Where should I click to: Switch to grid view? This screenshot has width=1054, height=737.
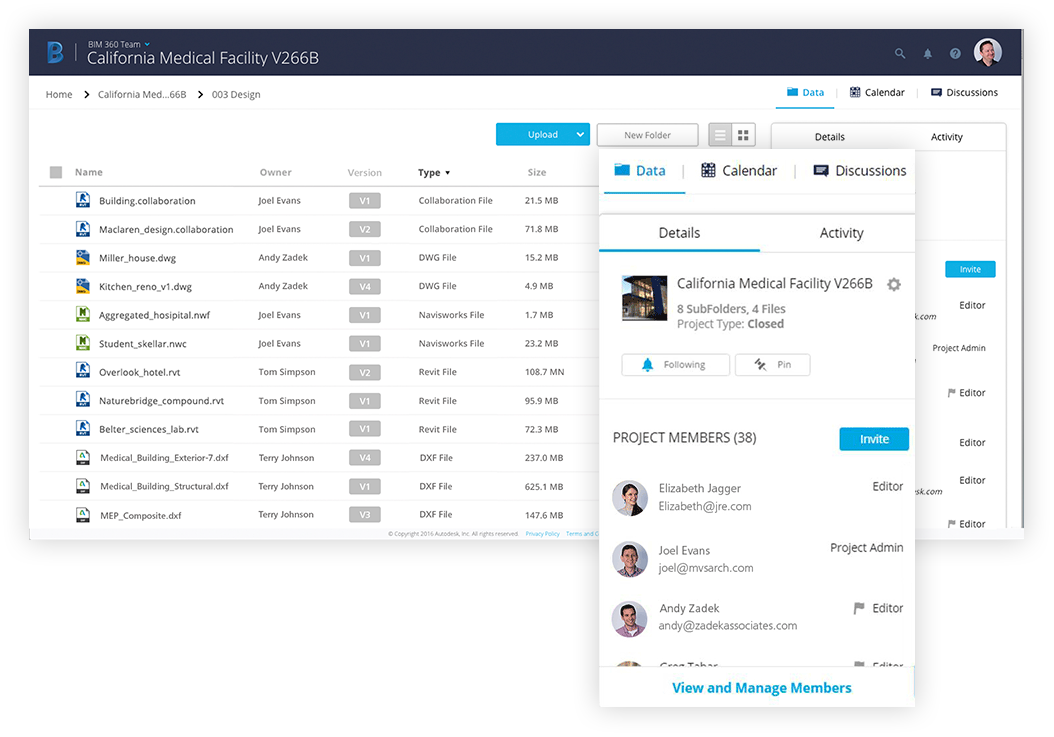tap(743, 135)
